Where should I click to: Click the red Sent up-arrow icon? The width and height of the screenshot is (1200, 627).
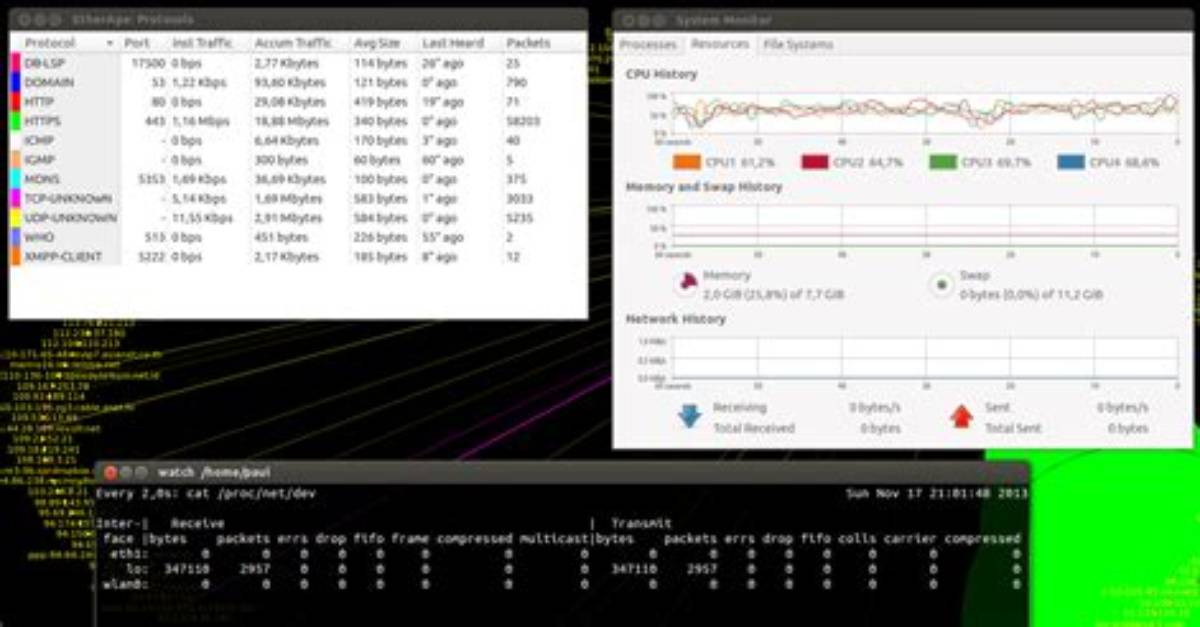[962, 417]
